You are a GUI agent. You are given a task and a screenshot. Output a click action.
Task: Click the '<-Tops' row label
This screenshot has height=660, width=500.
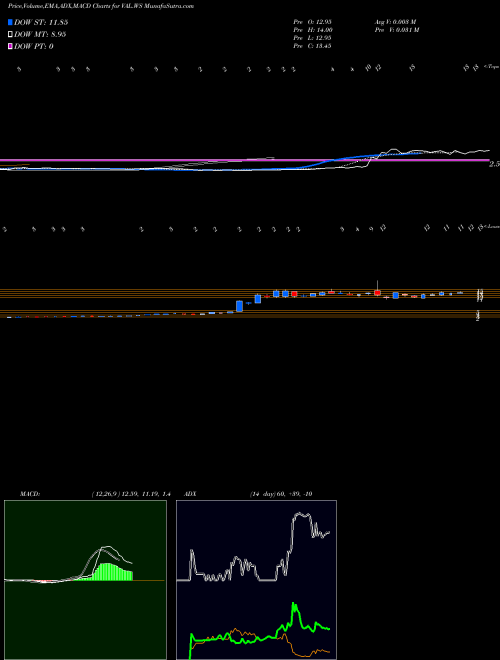tap(491, 66)
